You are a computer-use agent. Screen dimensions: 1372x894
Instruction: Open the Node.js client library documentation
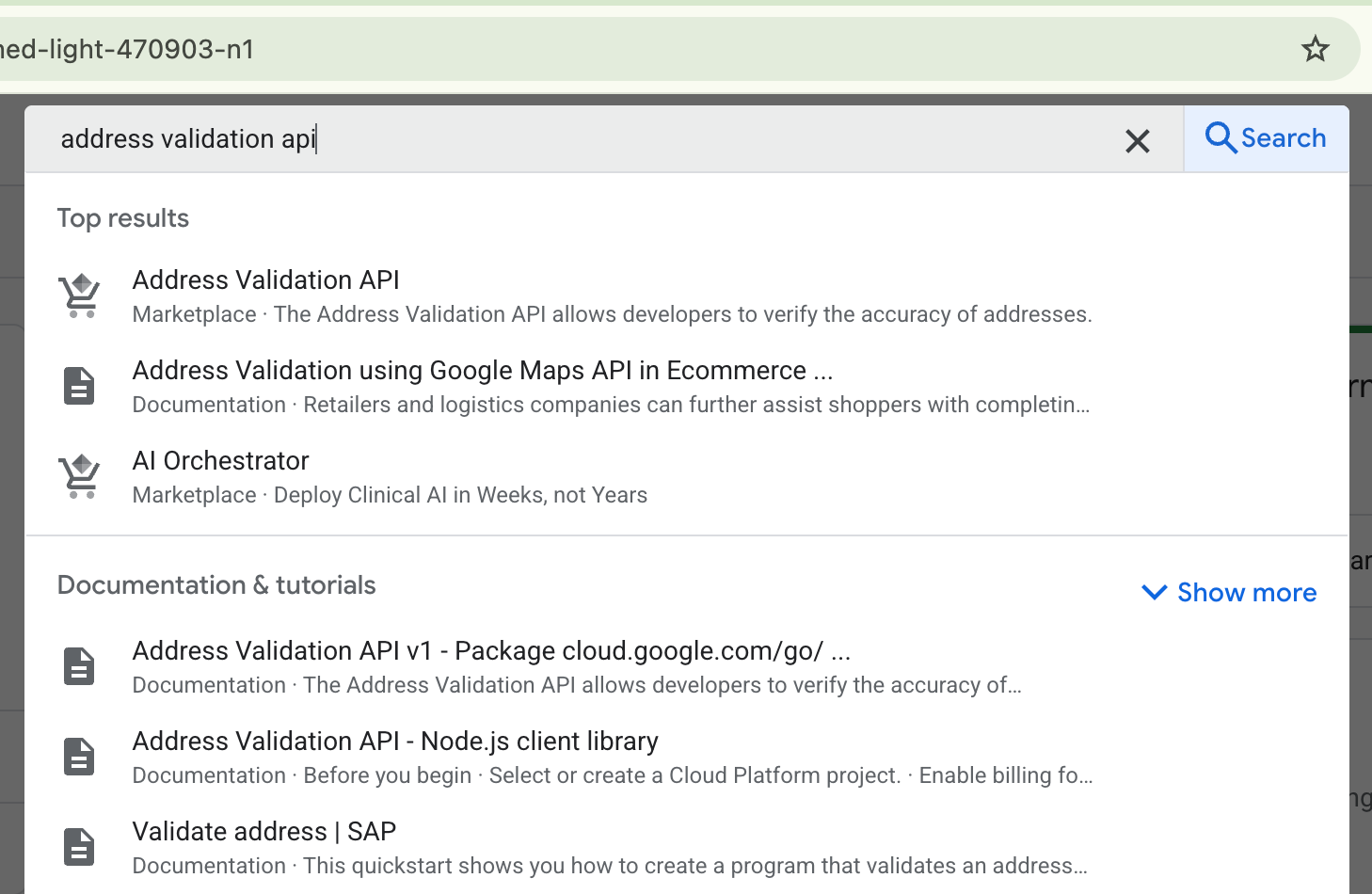coord(395,741)
